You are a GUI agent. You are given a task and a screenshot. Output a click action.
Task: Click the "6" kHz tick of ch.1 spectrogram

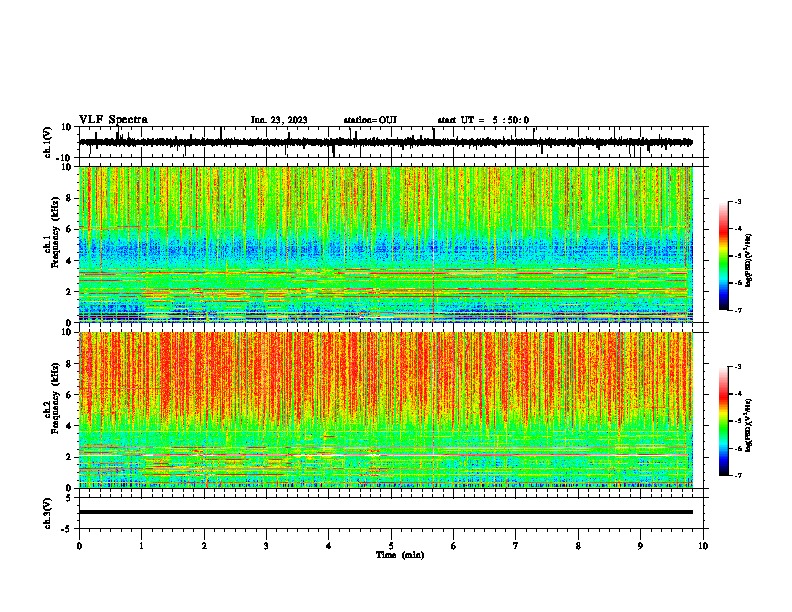[69, 229]
